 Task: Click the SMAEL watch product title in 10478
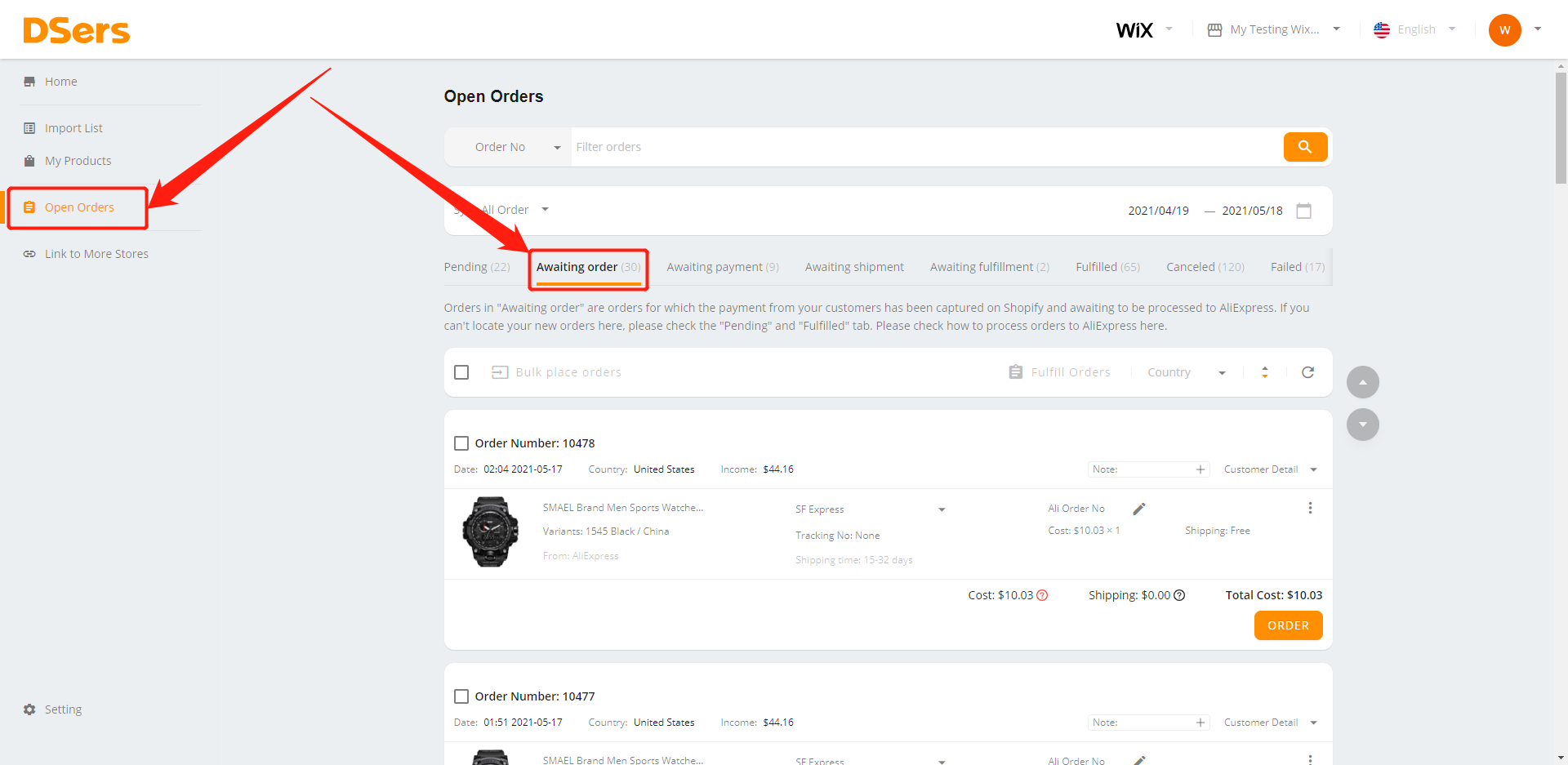click(623, 508)
